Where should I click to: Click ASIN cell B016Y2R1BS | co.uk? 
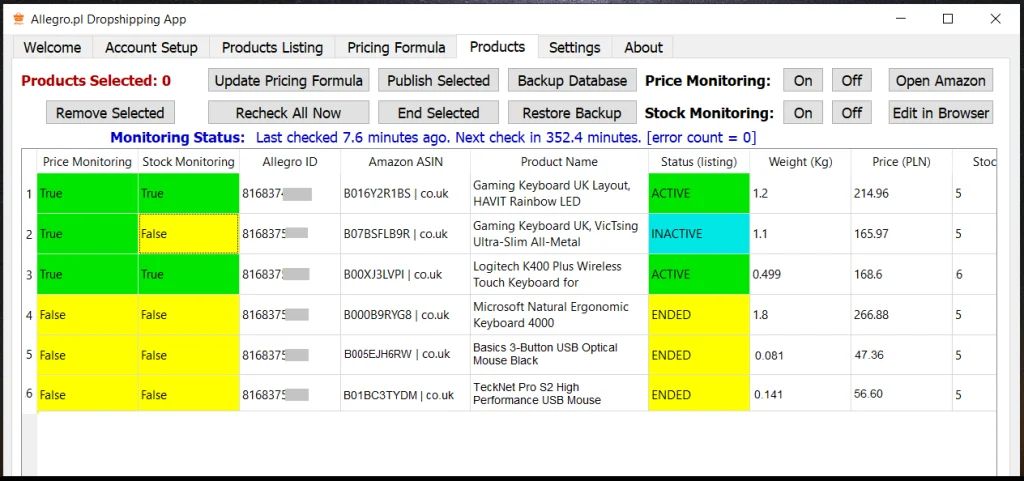click(x=406, y=193)
